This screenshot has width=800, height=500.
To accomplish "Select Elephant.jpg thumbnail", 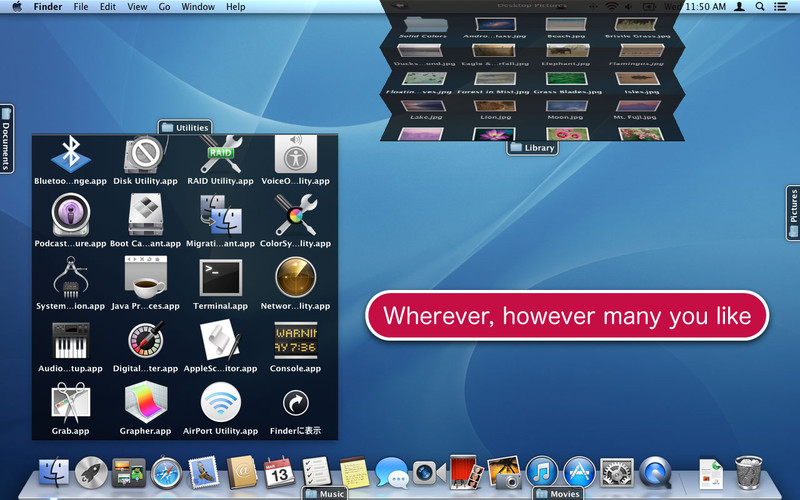I will (x=567, y=51).
